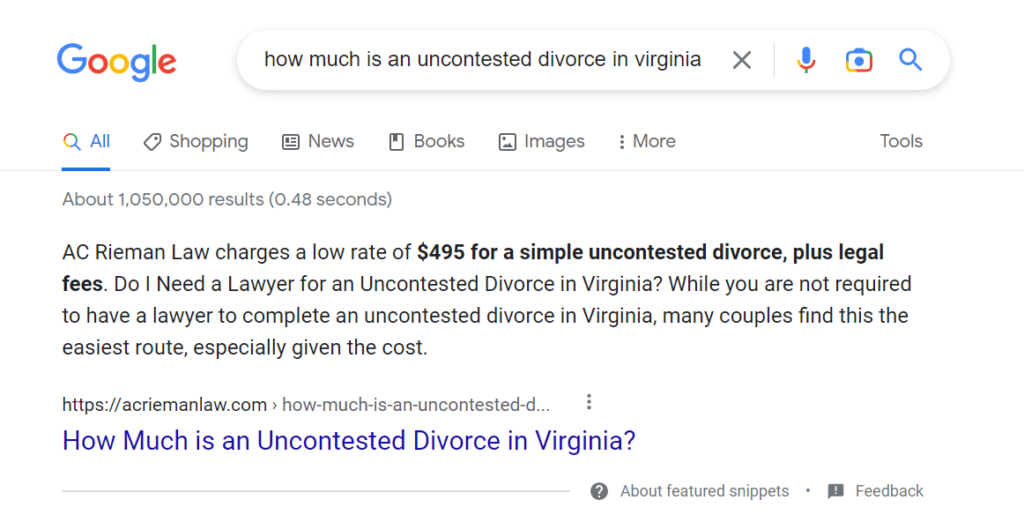Open the Books tab
Image resolution: width=1024 pixels, height=530 pixels.
426,142
